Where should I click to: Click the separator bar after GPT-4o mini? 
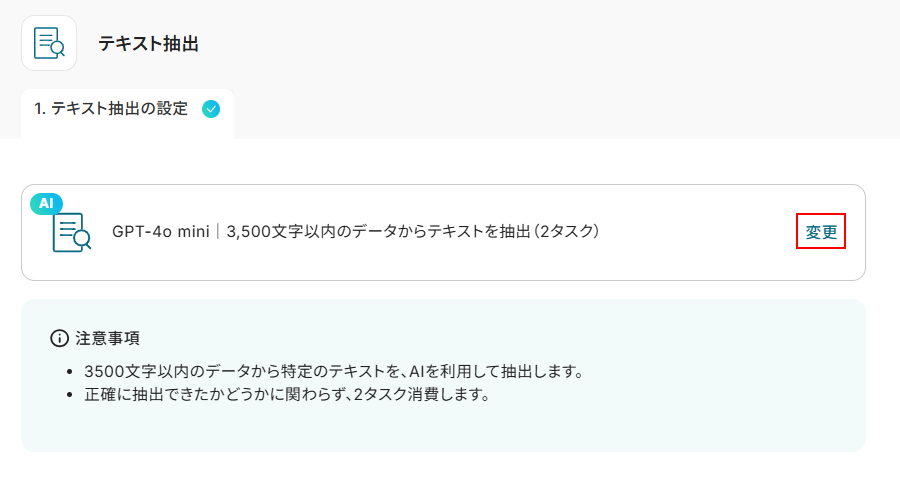(x=218, y=232)
